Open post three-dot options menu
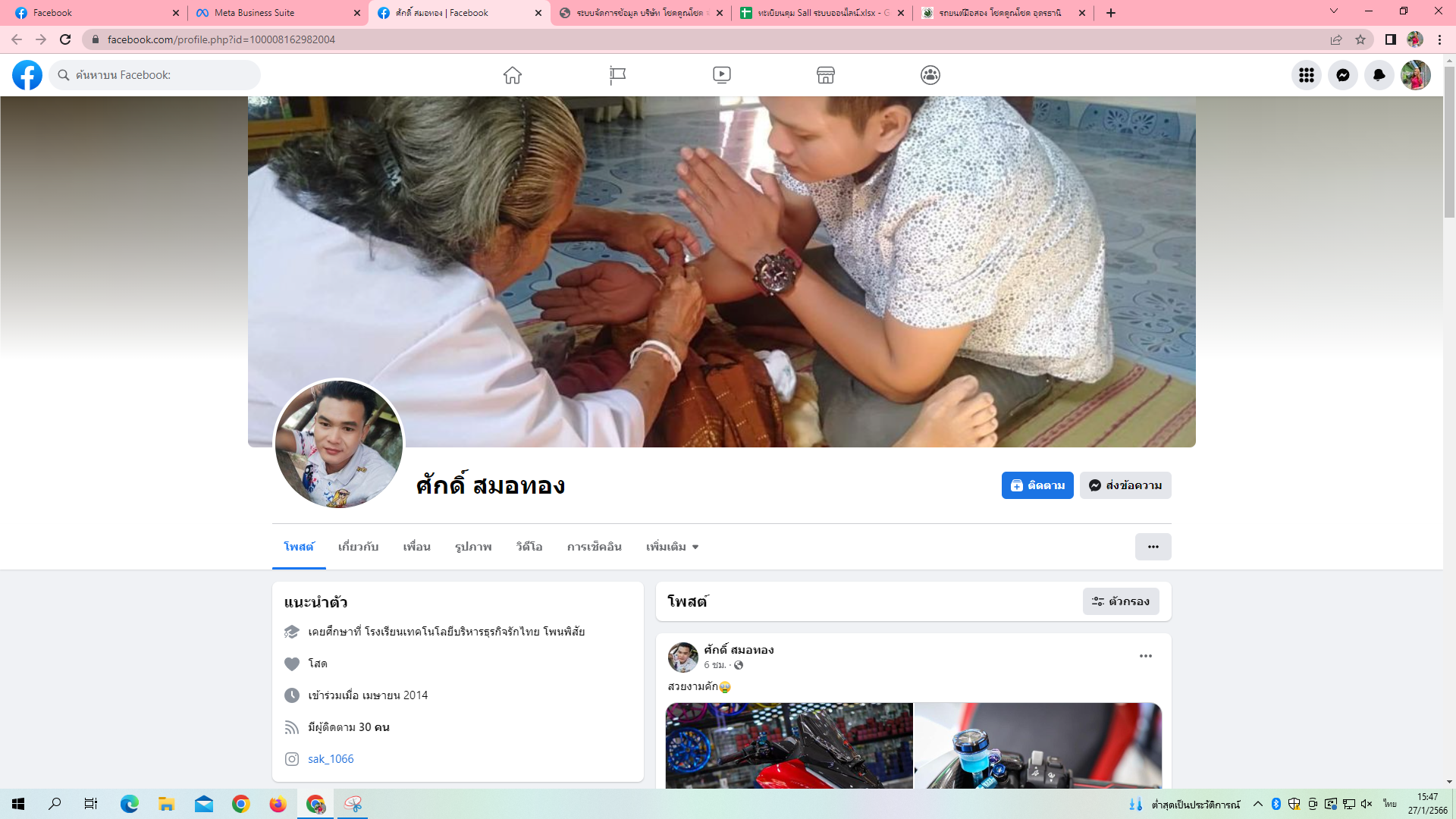The image size is (1456, 819). point(1146,656)
